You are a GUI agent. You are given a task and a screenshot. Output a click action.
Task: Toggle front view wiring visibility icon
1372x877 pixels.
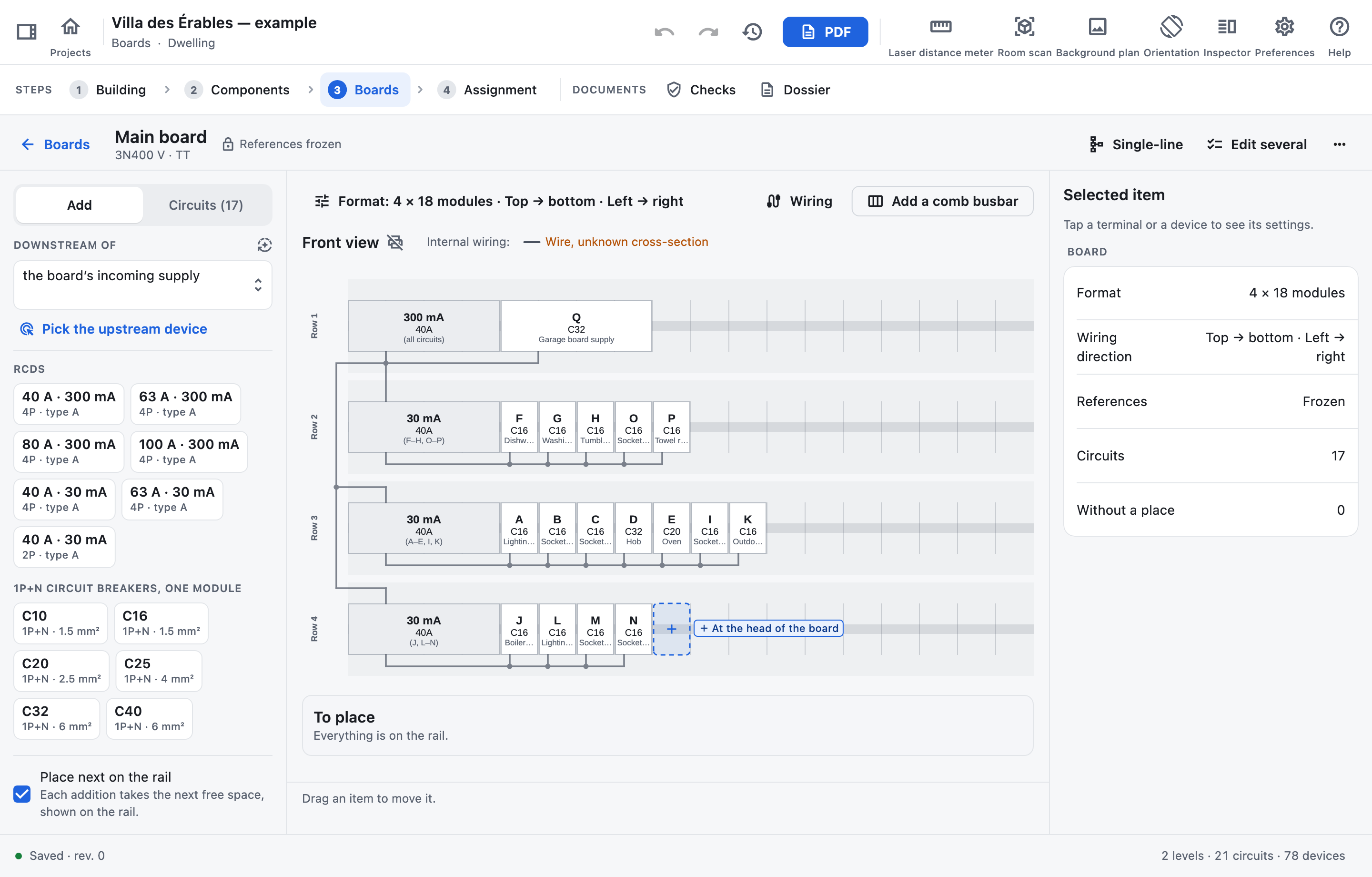395,242
